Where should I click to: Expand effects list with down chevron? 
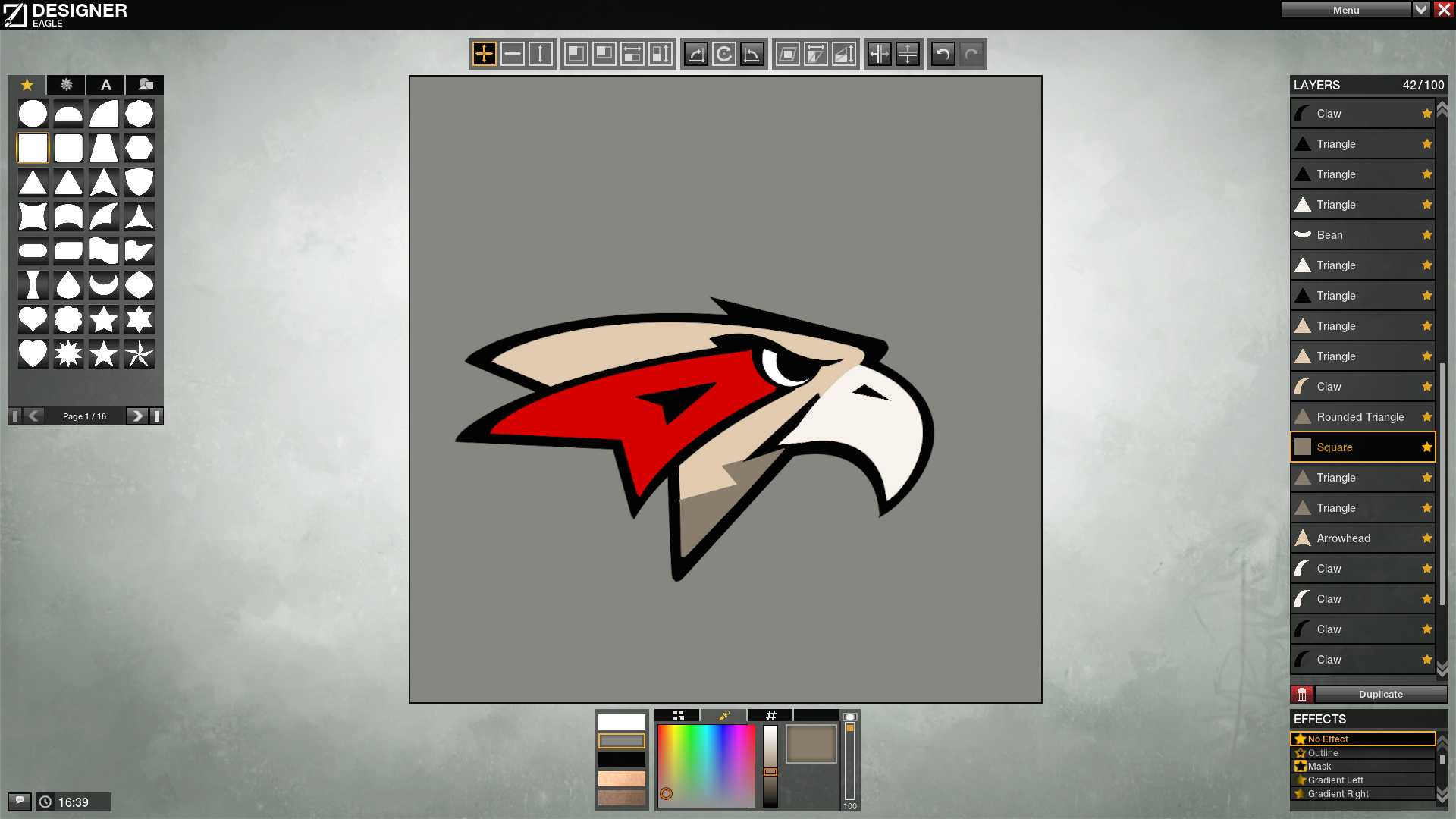pyautogui.click(x=1442, y=794)
